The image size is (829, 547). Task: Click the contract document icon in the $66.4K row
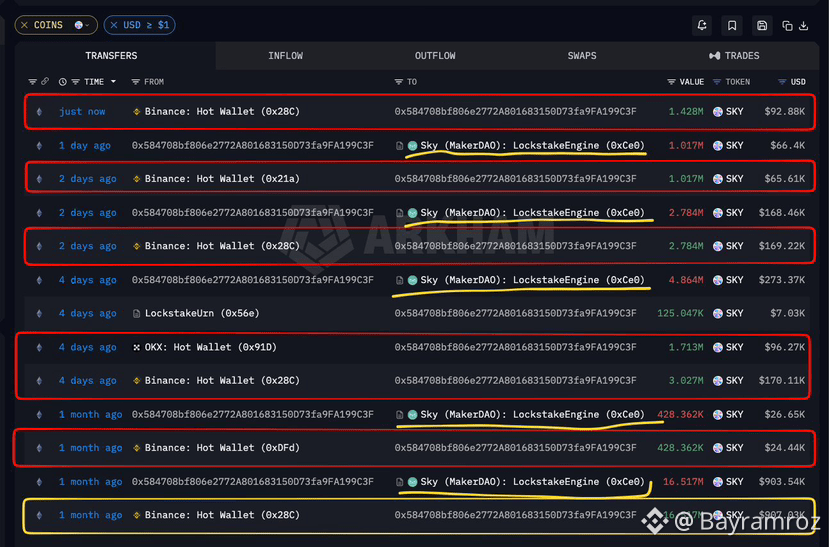tap(400, 146)
